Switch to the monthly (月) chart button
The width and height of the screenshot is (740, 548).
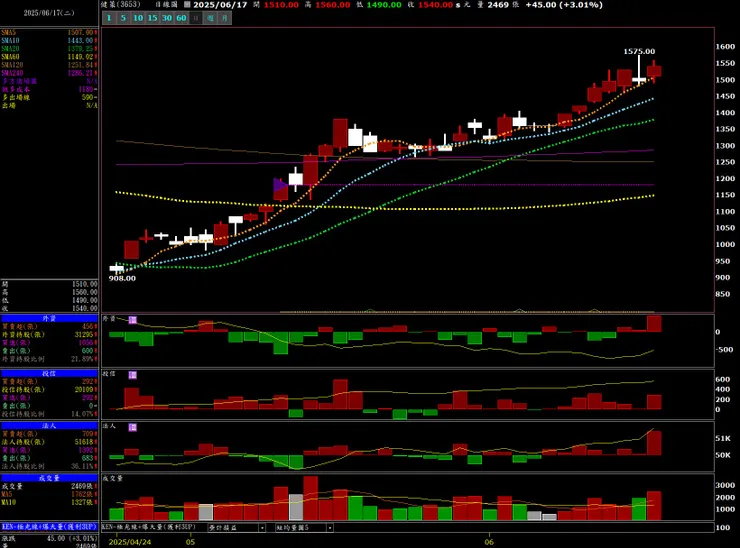225,18
